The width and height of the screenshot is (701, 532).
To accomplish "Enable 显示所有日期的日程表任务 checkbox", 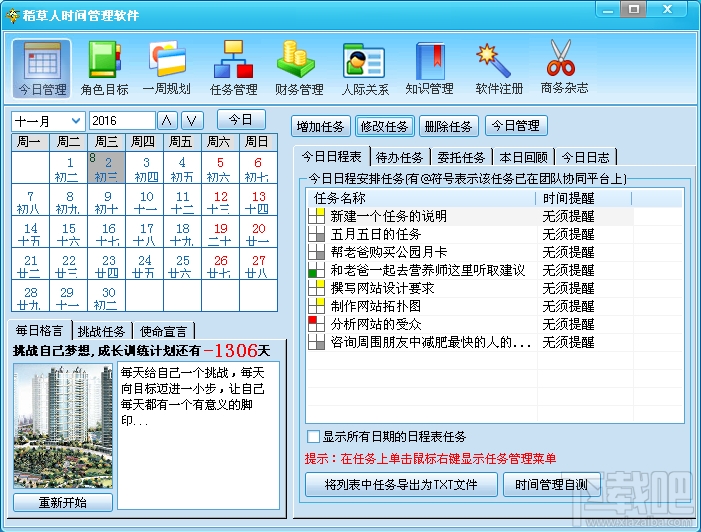I will pyautogui.click(x=313, y=436).
